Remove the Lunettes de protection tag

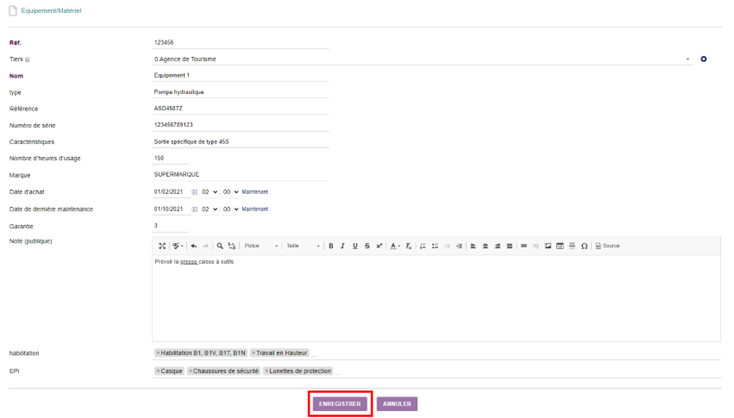click(267, 371)
